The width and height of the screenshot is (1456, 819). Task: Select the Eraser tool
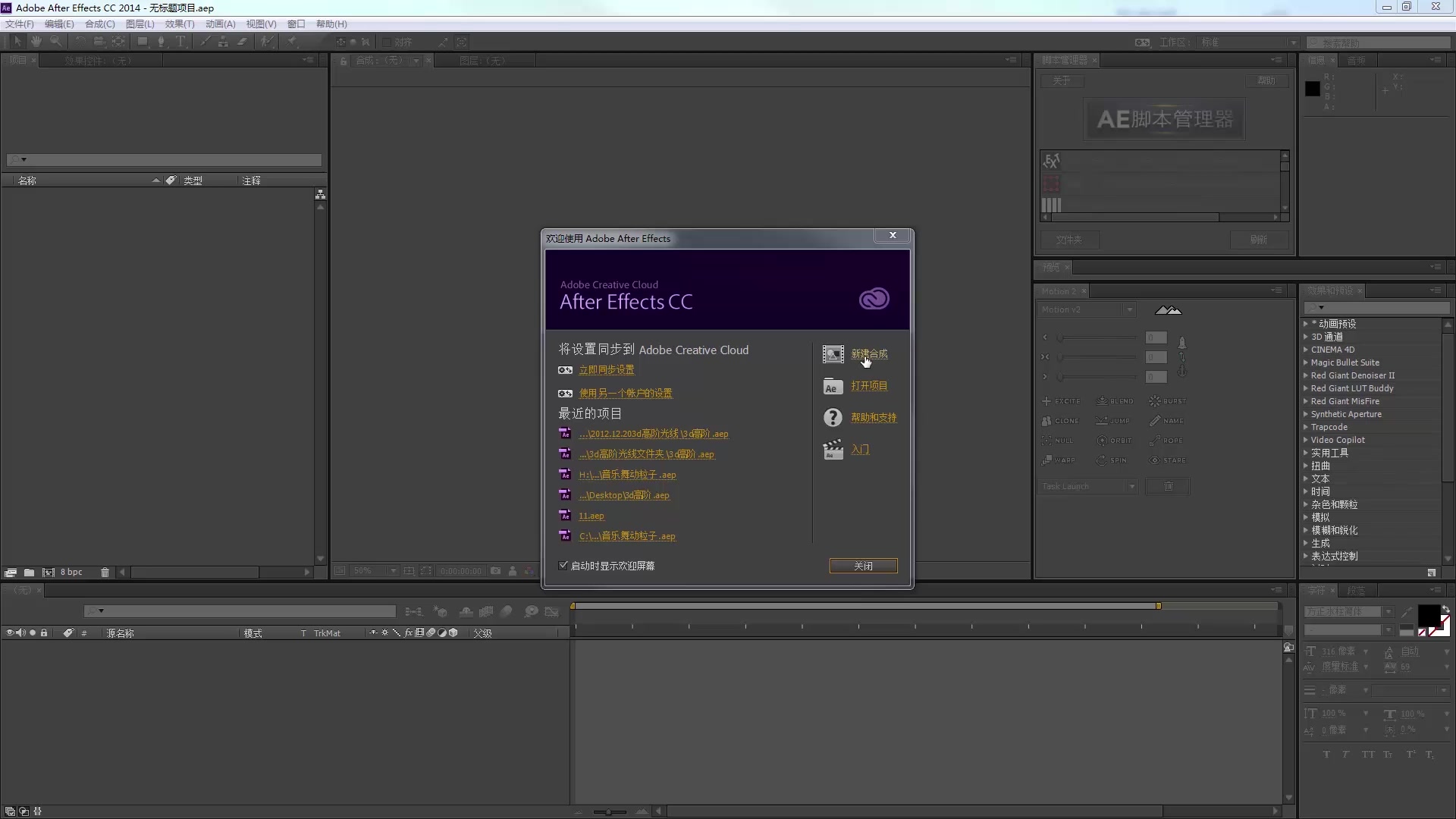[x=243, y=42]
